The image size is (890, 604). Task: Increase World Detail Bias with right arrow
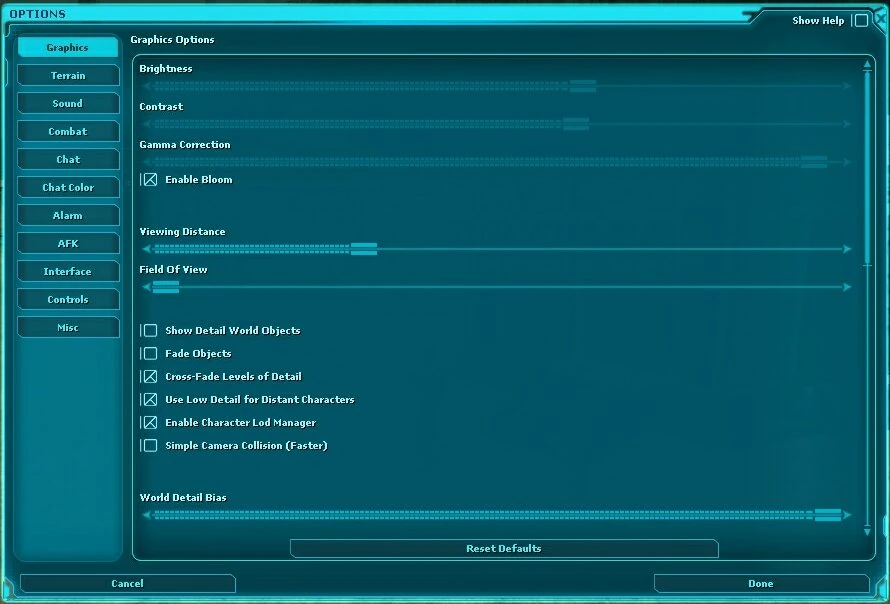(847, 515)
